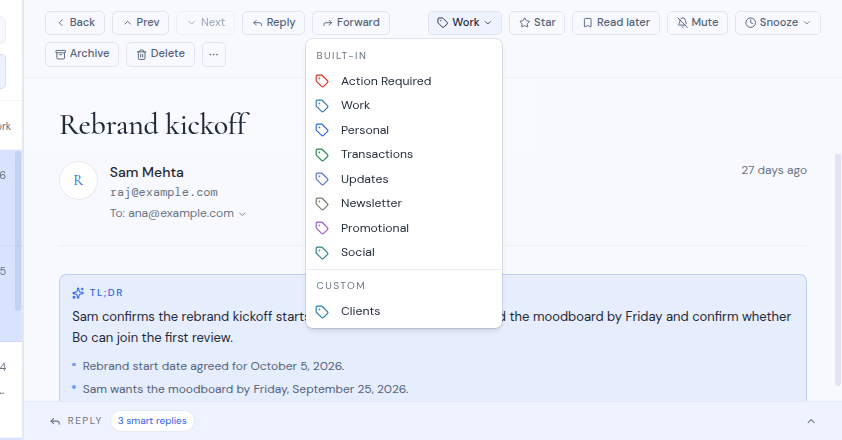The width and height of the screenshot is (842, 440).
Task: Click the trash can icon
Action: click(x=141, y=54)
